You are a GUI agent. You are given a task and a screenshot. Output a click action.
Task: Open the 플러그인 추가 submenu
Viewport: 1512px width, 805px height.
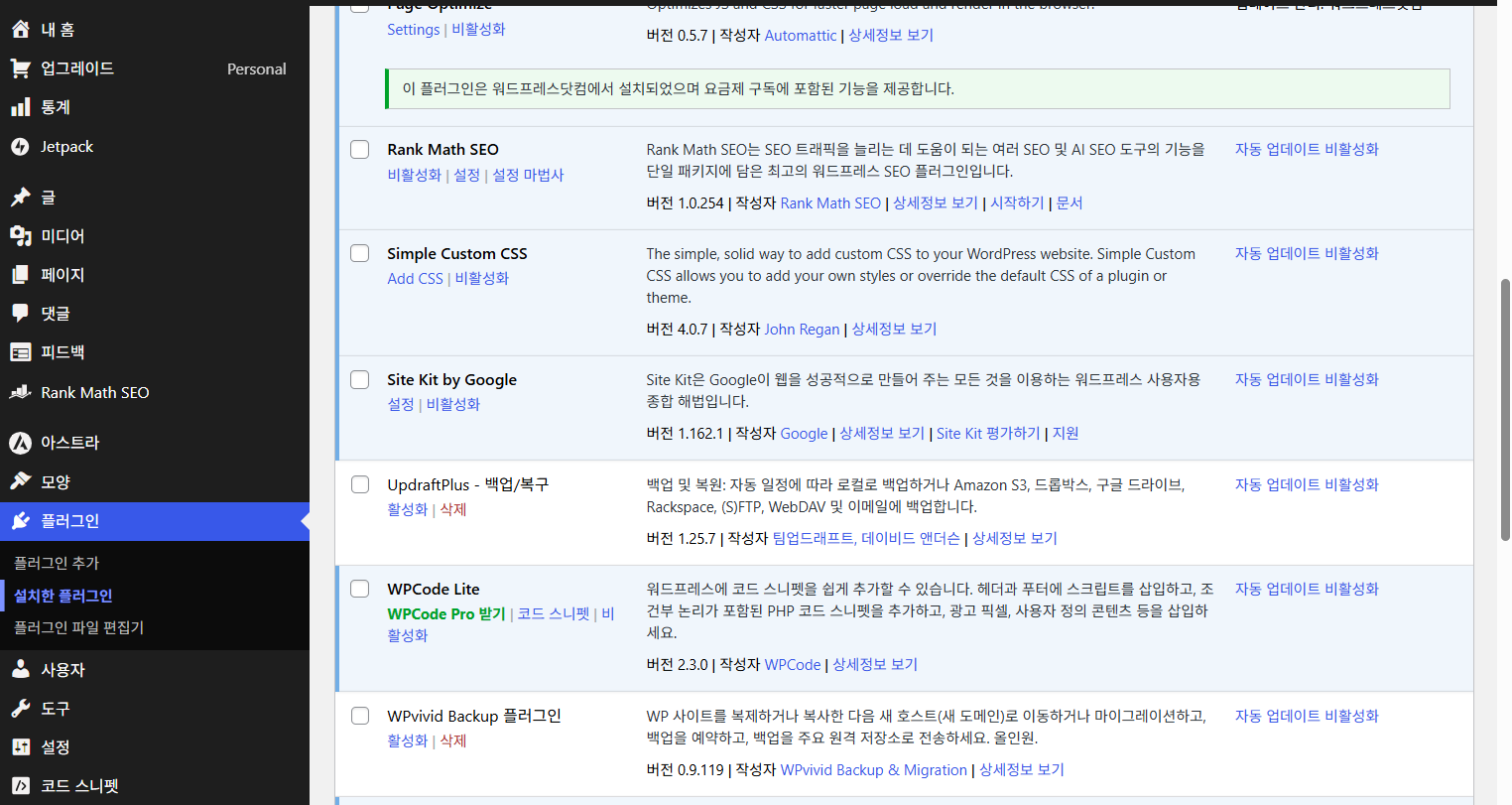[57, 563]
